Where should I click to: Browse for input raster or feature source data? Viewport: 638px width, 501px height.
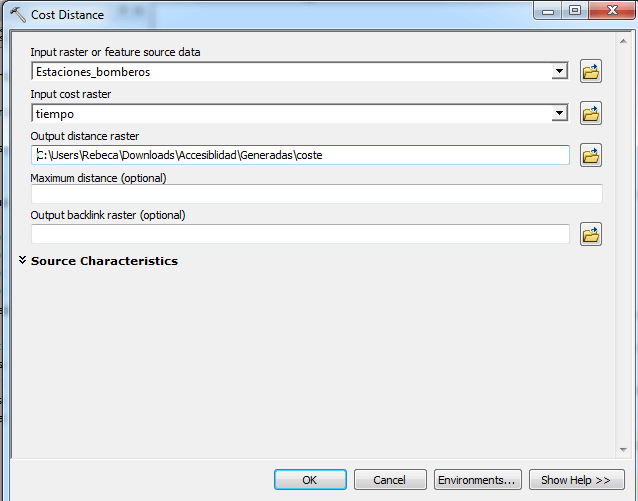point(591,72)
